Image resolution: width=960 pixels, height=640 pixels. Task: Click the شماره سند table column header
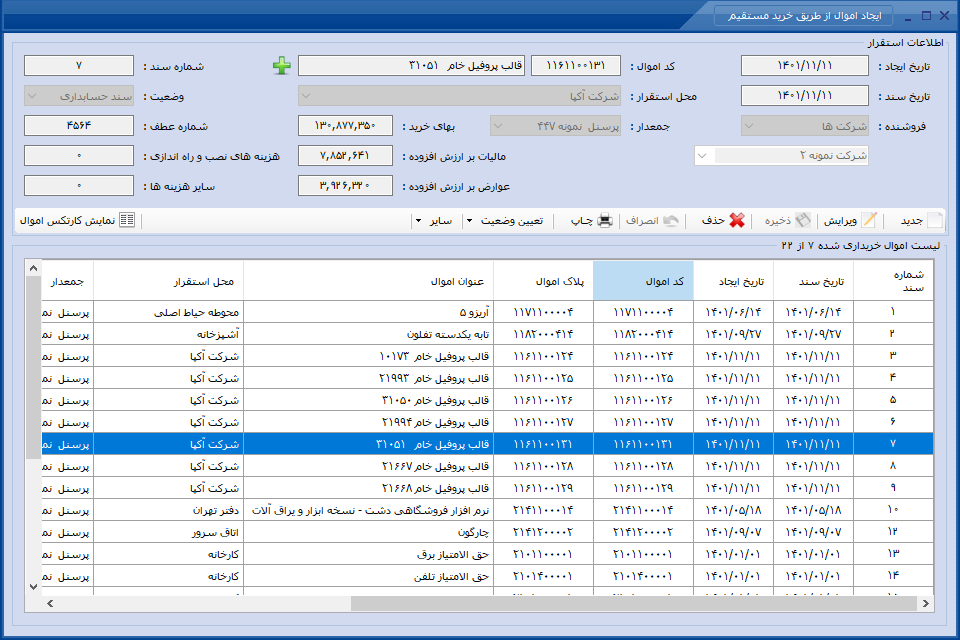click(x=893, y=281)
